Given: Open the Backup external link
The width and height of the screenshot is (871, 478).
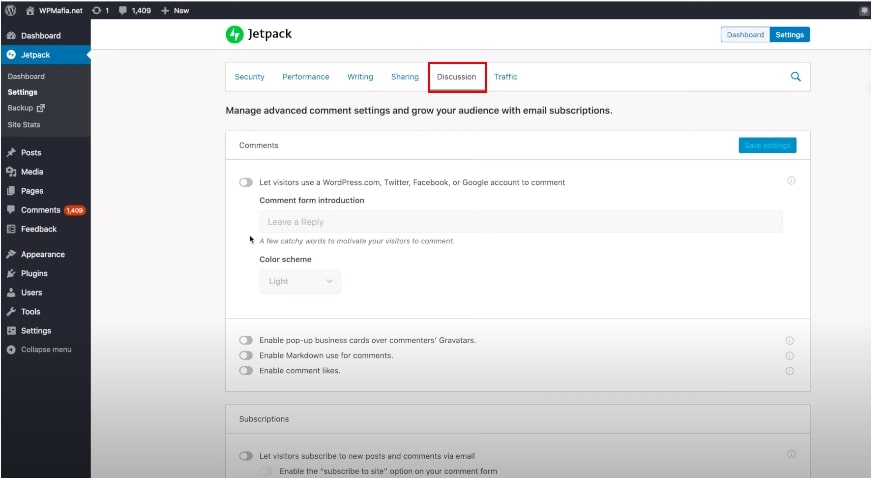Looking at the screenshot, I should point(26,108).
